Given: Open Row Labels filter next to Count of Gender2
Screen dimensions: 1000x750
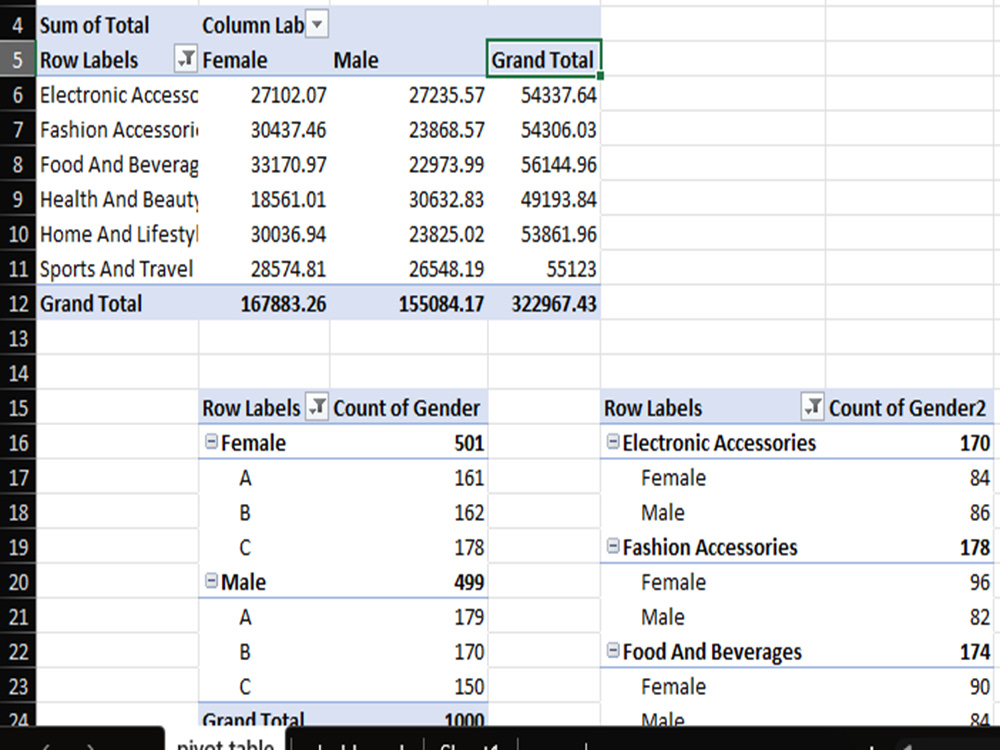Looking at the screenshot, I should [x=812, y=408].
